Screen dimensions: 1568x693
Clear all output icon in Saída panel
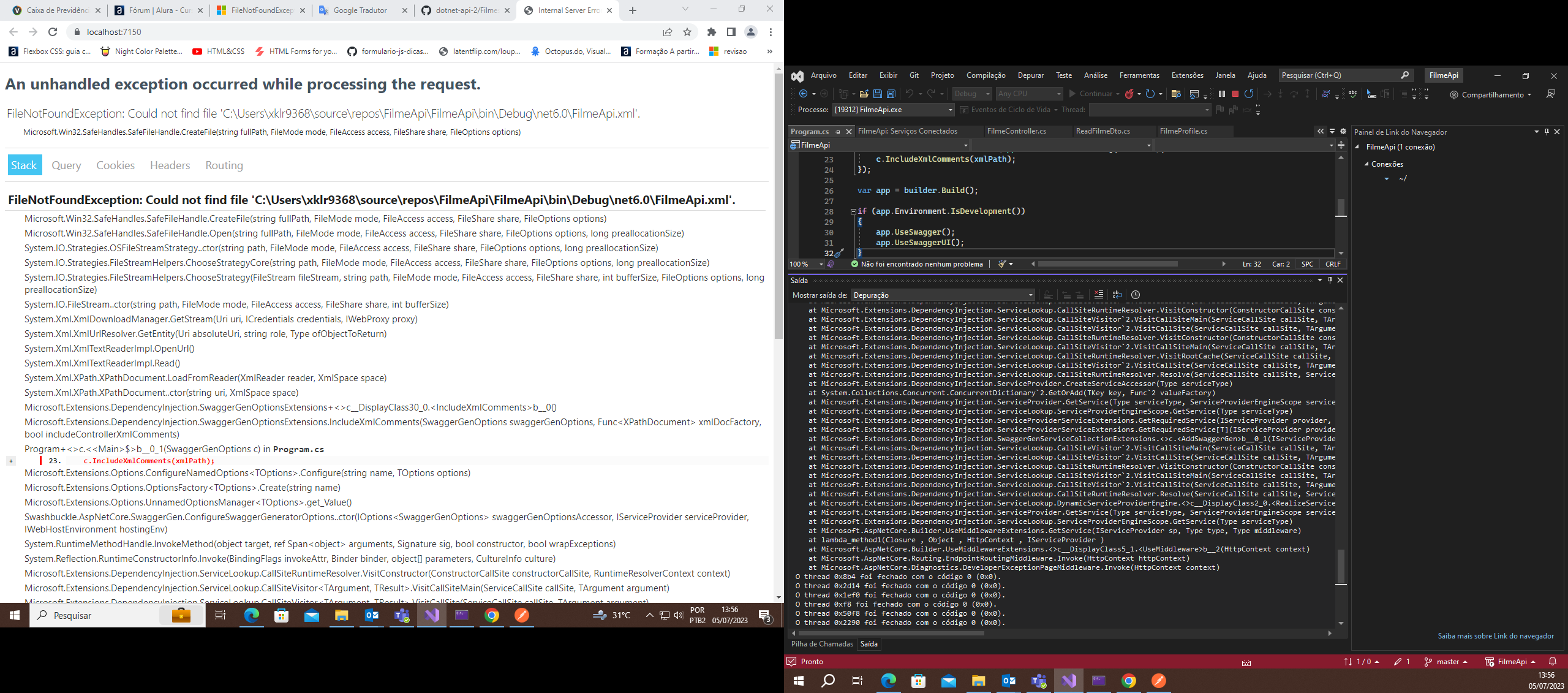pyautogui.click(x=1098, y=295)
